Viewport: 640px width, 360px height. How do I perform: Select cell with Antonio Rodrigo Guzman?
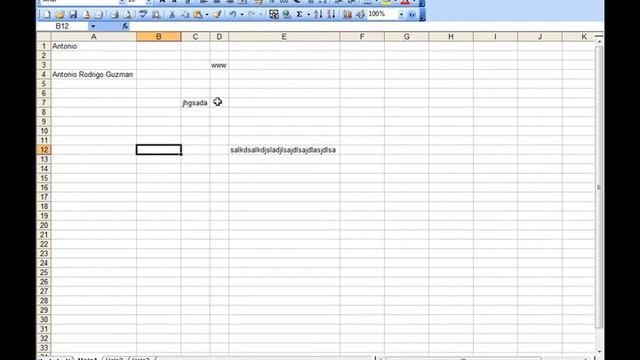[x=93, y=74]
